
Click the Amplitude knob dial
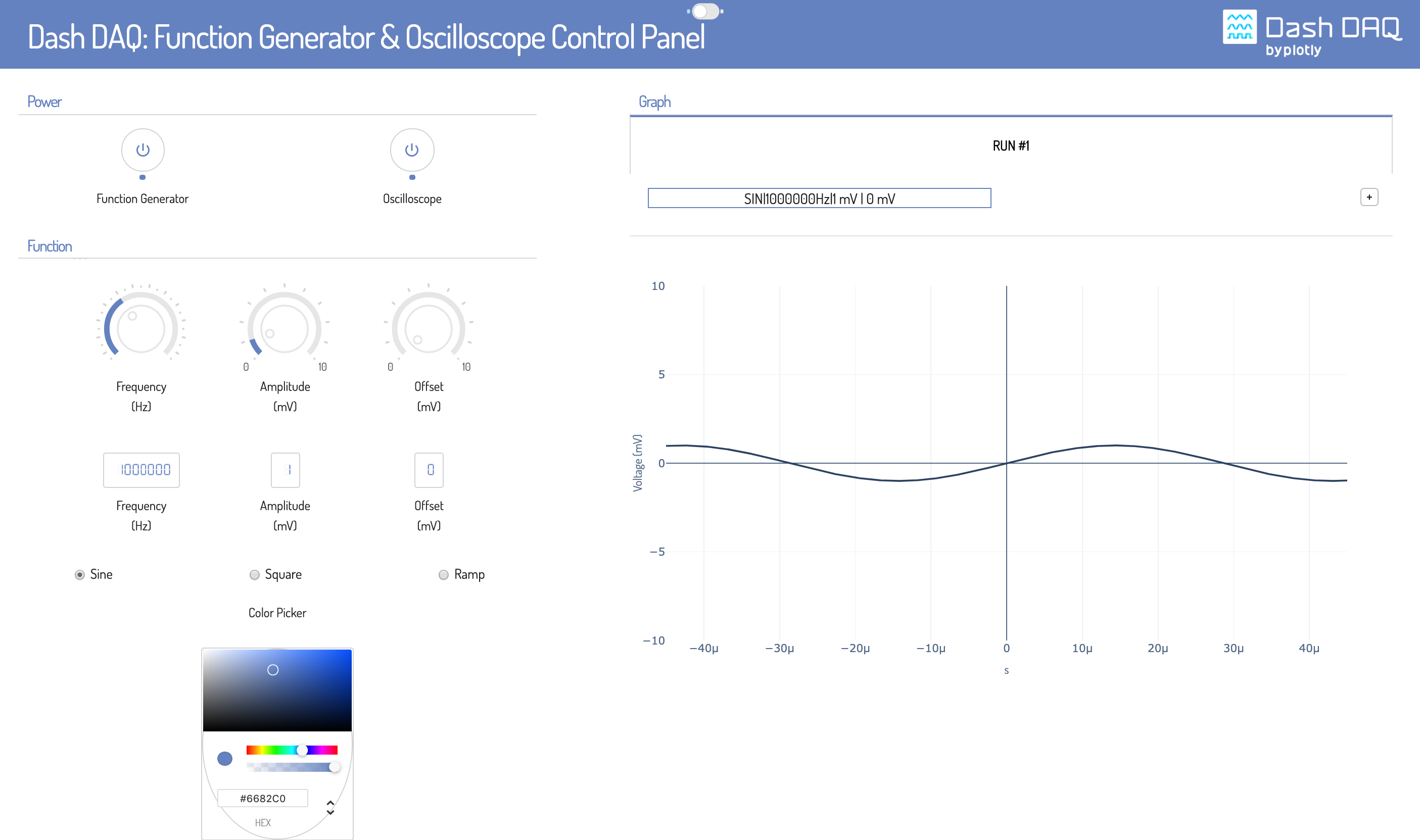pyautogui.click(x=284, y=328)
